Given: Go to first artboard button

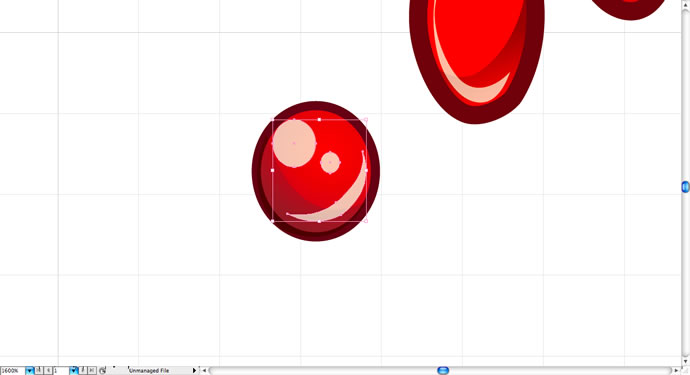Looking at the screenshot, I should [x=39, y=371].
